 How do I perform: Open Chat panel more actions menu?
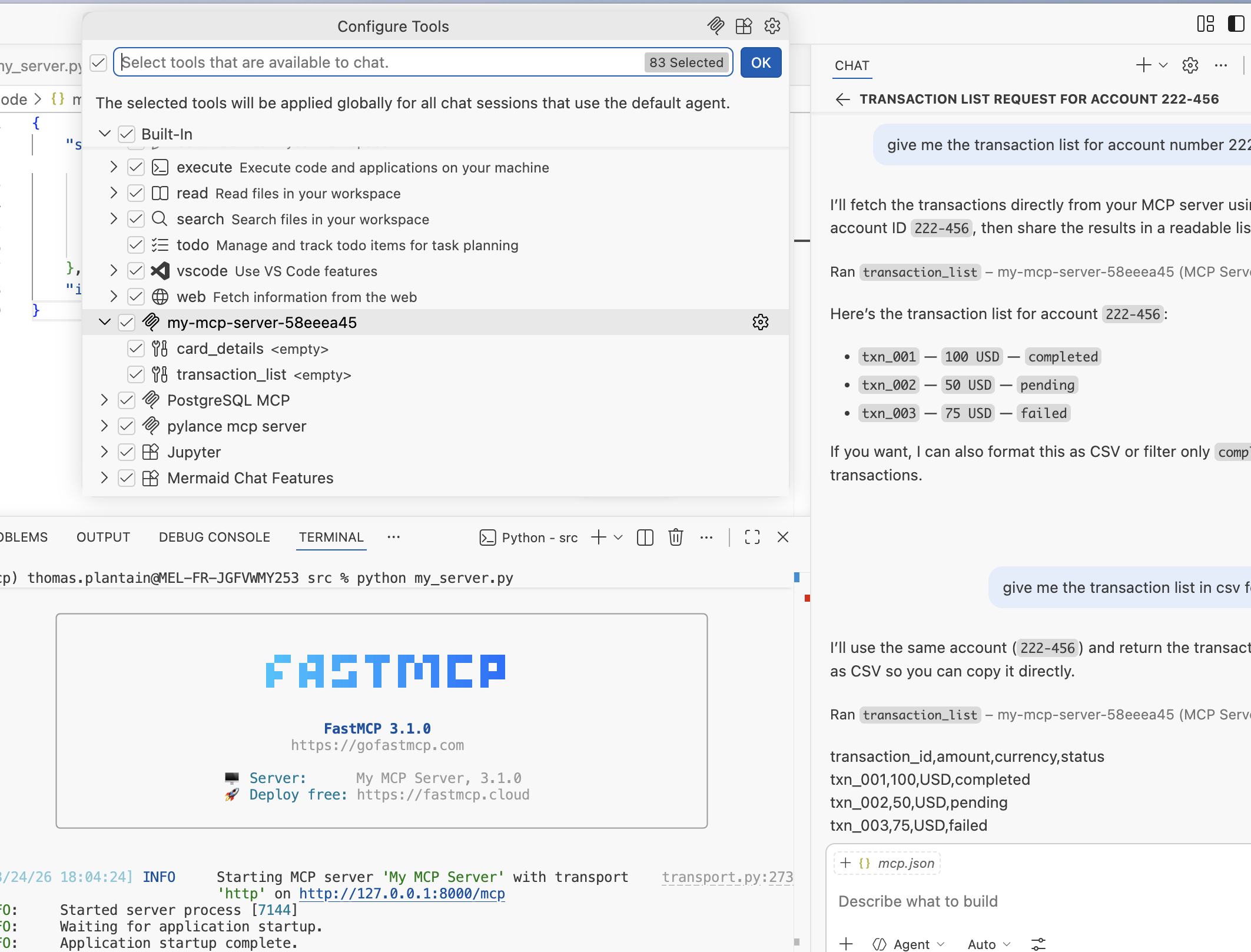pyautogui.click(x=1221, y=65)
